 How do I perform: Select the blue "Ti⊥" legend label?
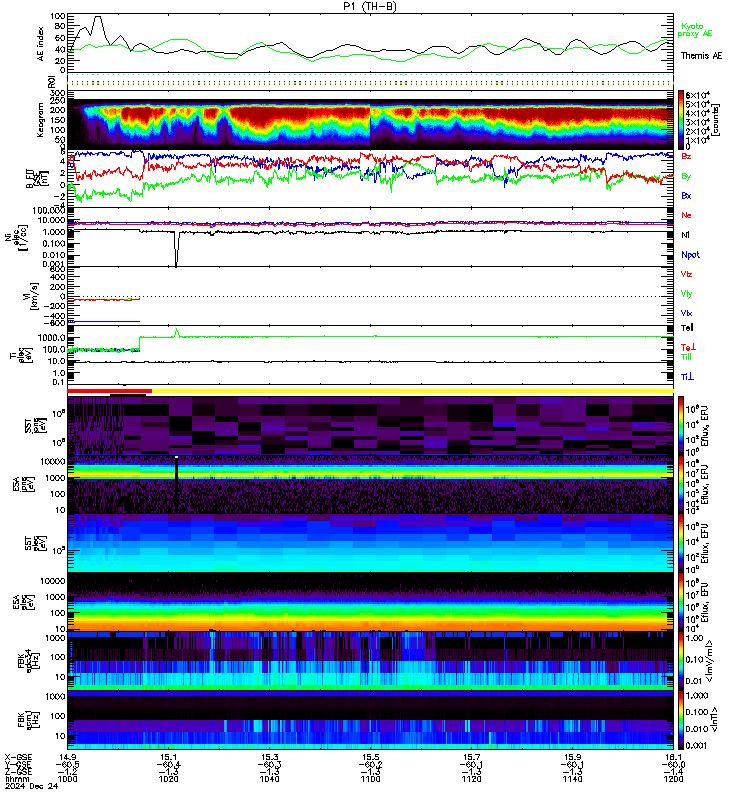[687, 377]
